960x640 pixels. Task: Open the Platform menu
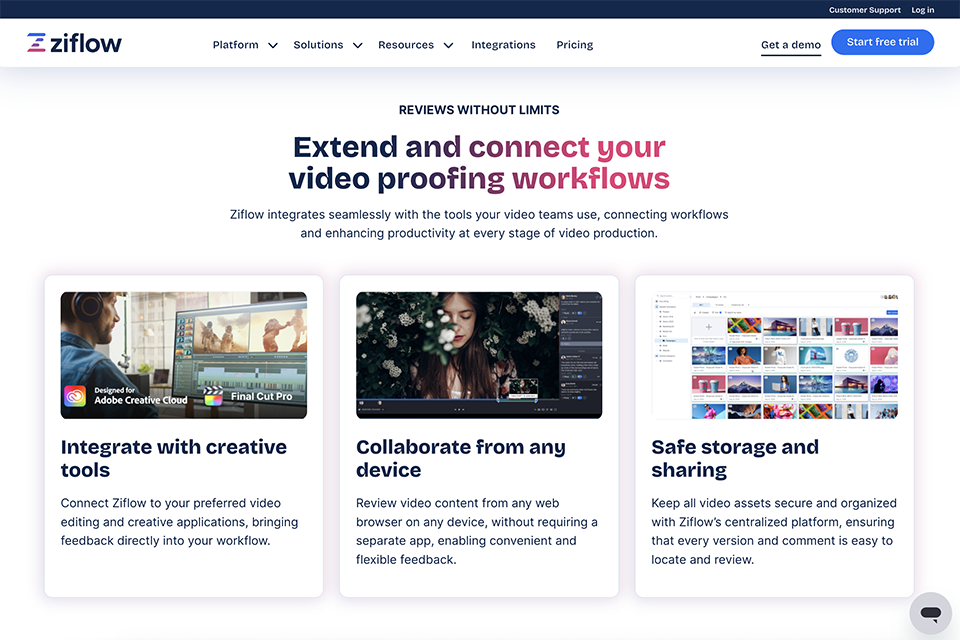(236, 45)
